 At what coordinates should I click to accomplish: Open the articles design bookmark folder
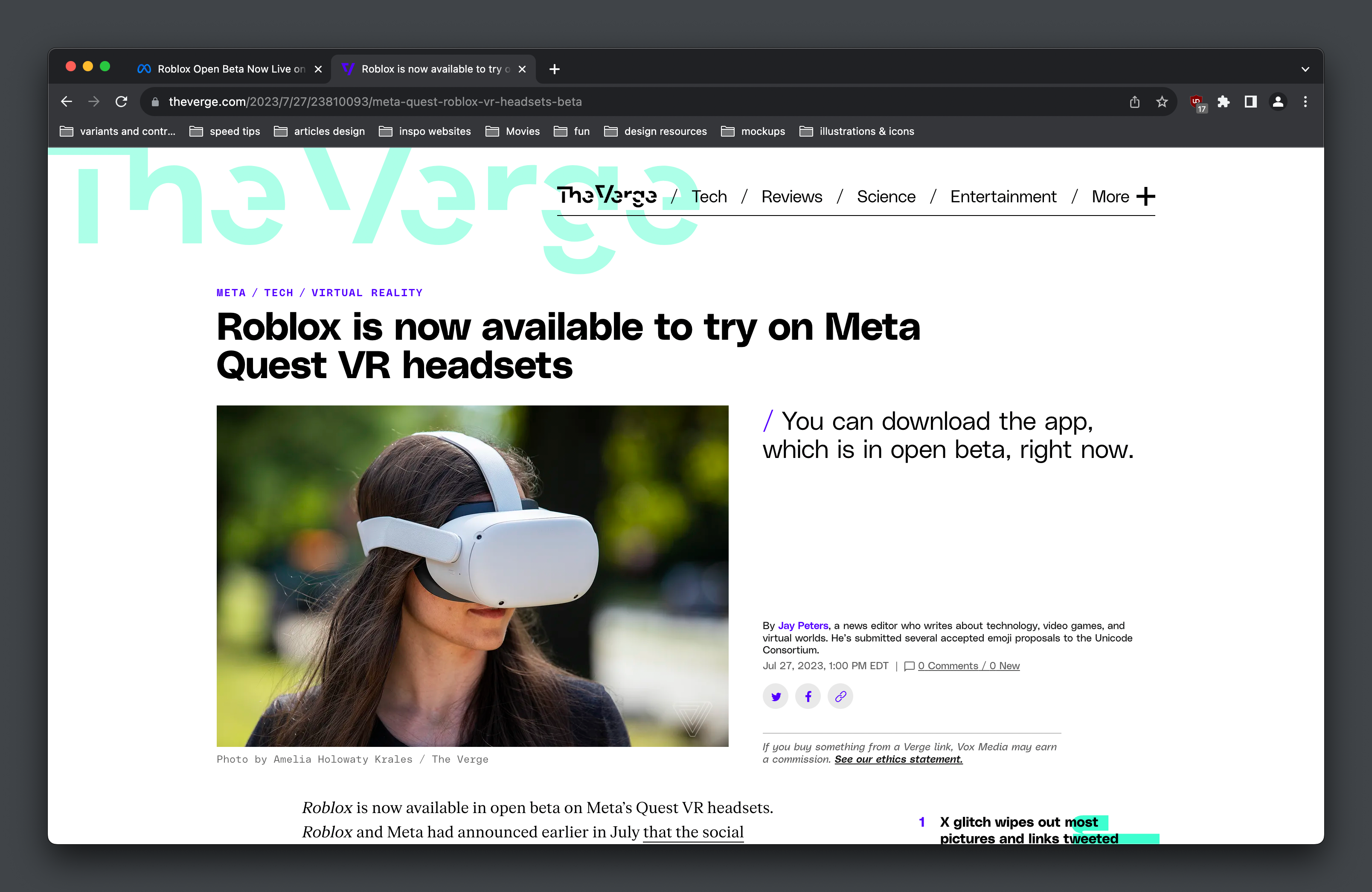click(320, 131)
